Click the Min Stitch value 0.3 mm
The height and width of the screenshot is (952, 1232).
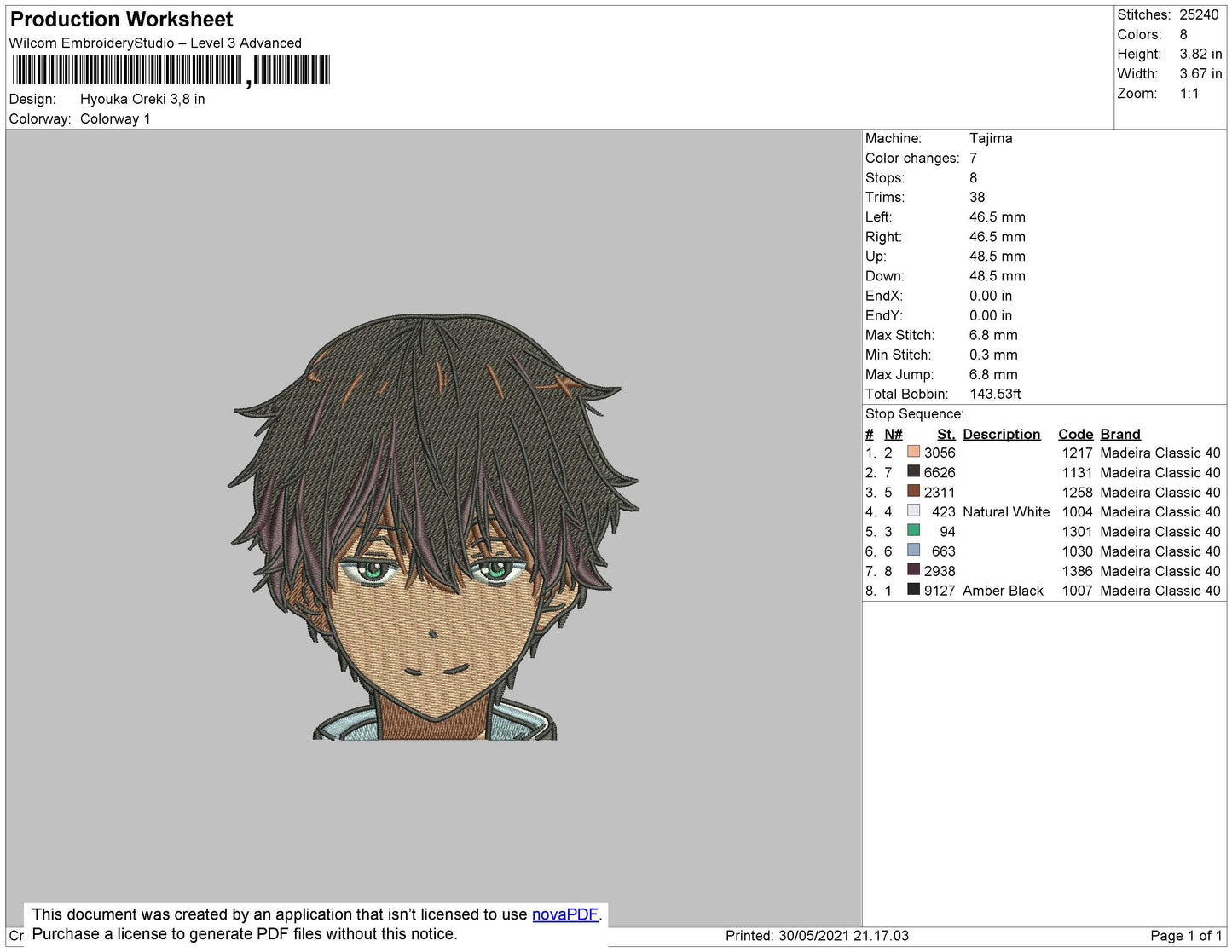point(993,355)
